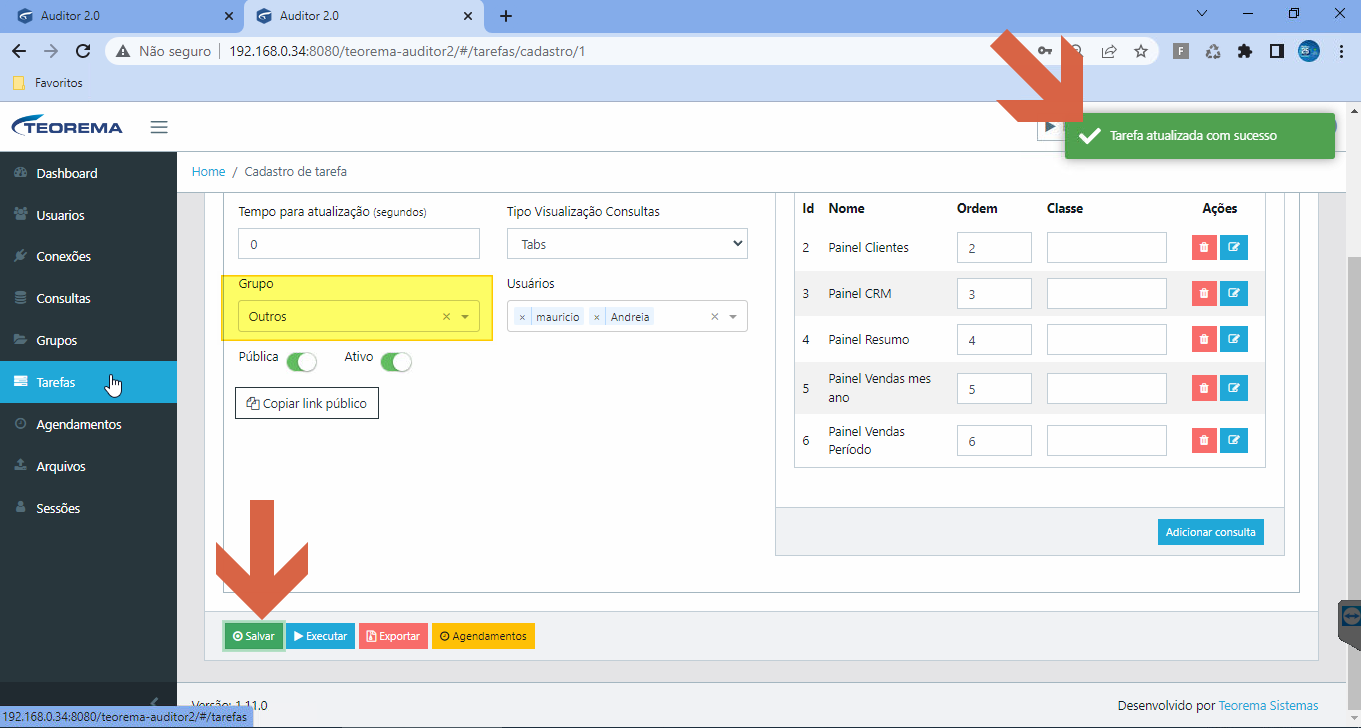This screenshot has width=1361, height=728.
Task: Open Arquivos in sidebar
Action: pos(88,466)
